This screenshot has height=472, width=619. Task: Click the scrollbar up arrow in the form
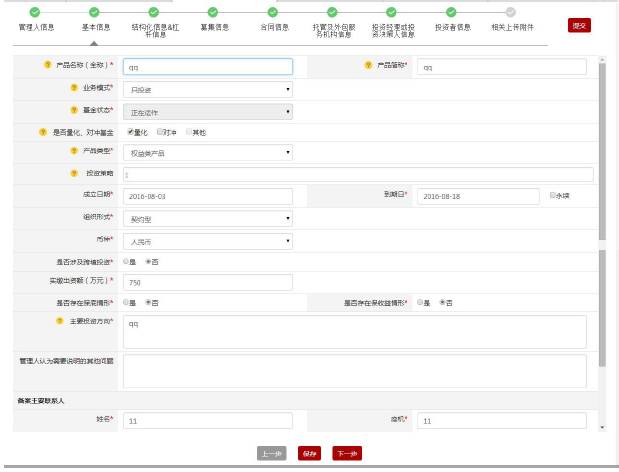coord(602,60)
